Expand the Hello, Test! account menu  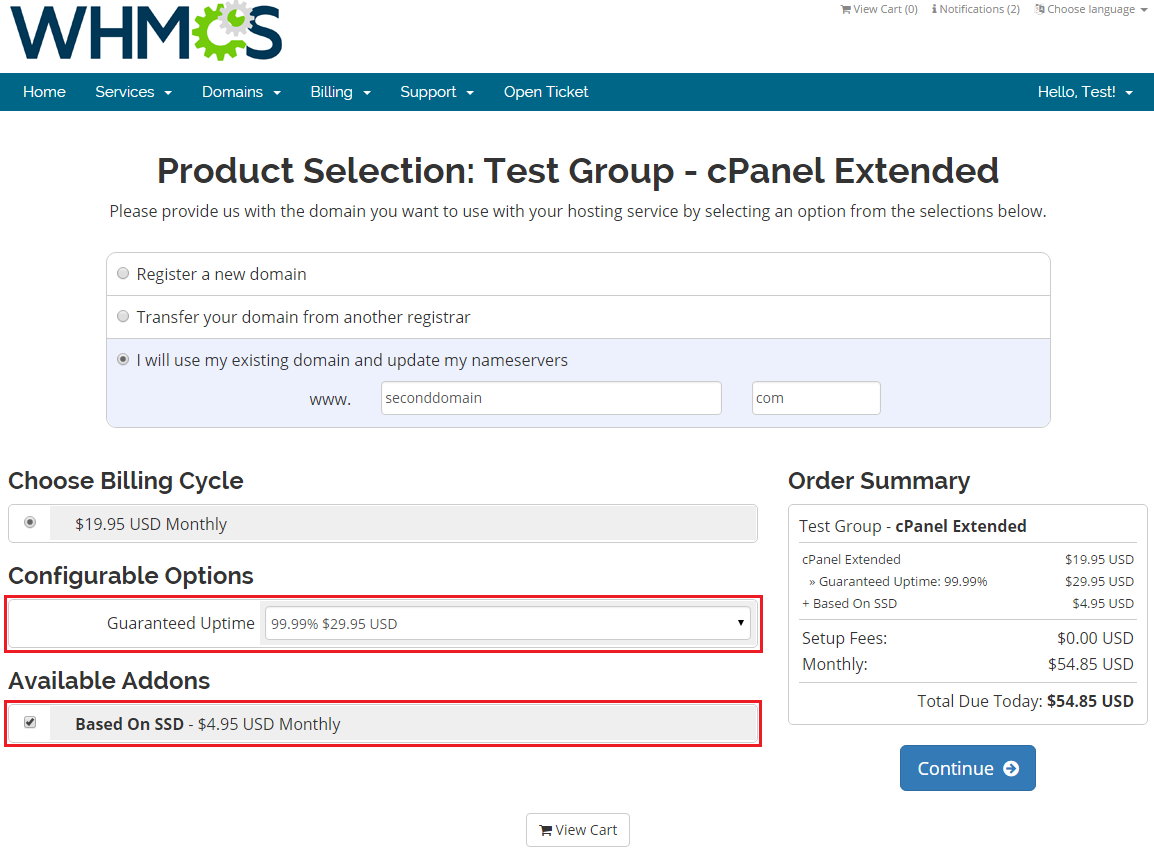coord(1085,92)
